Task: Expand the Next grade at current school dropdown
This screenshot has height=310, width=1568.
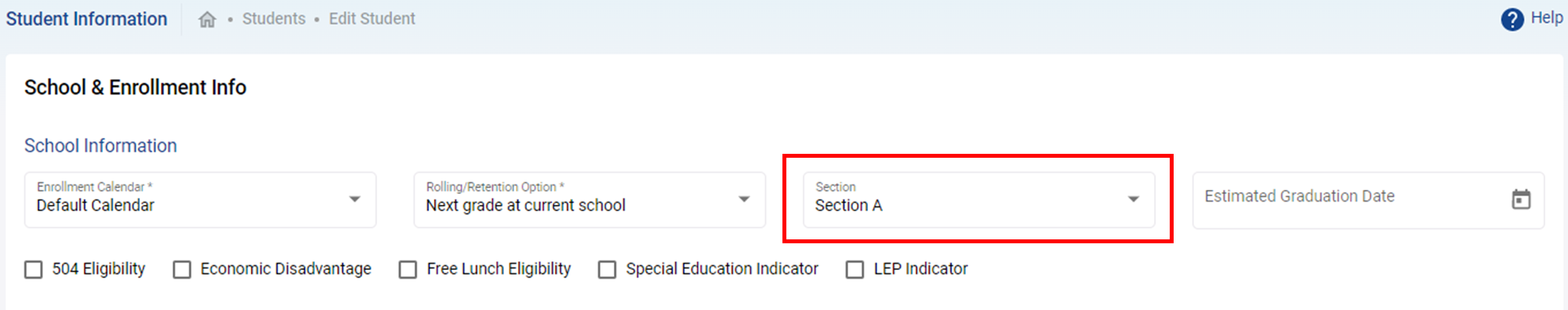Action: 590,200
